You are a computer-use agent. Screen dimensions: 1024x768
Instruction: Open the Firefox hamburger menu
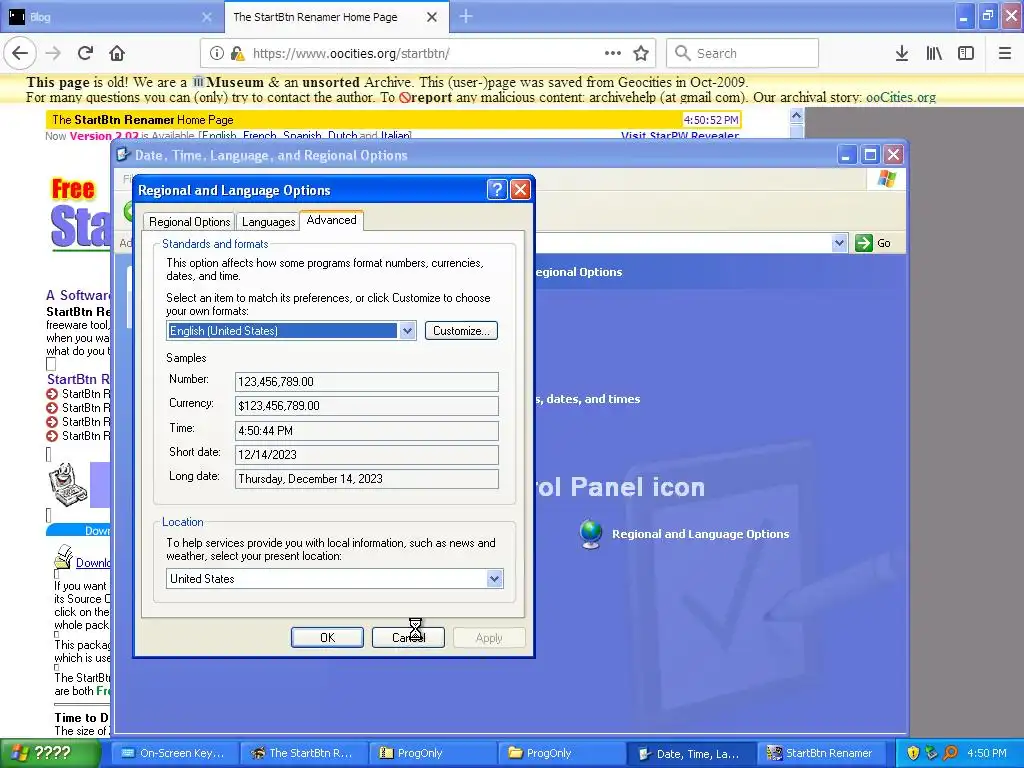click(x=1005, y=53)
